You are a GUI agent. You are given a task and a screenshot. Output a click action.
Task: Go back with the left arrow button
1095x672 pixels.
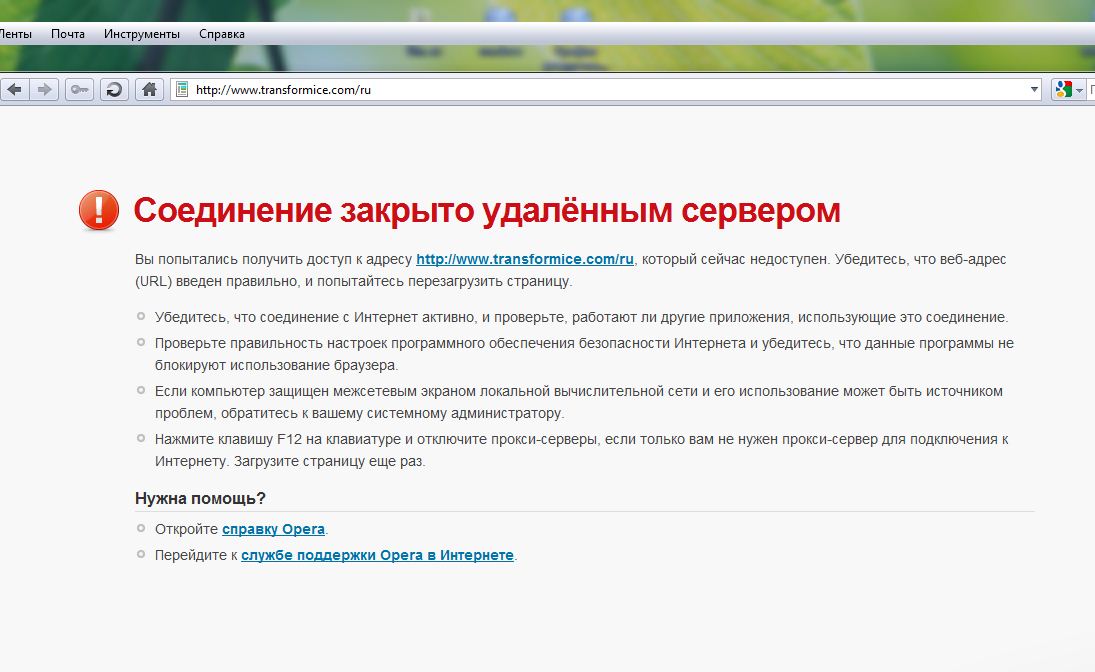coord(15,89)
